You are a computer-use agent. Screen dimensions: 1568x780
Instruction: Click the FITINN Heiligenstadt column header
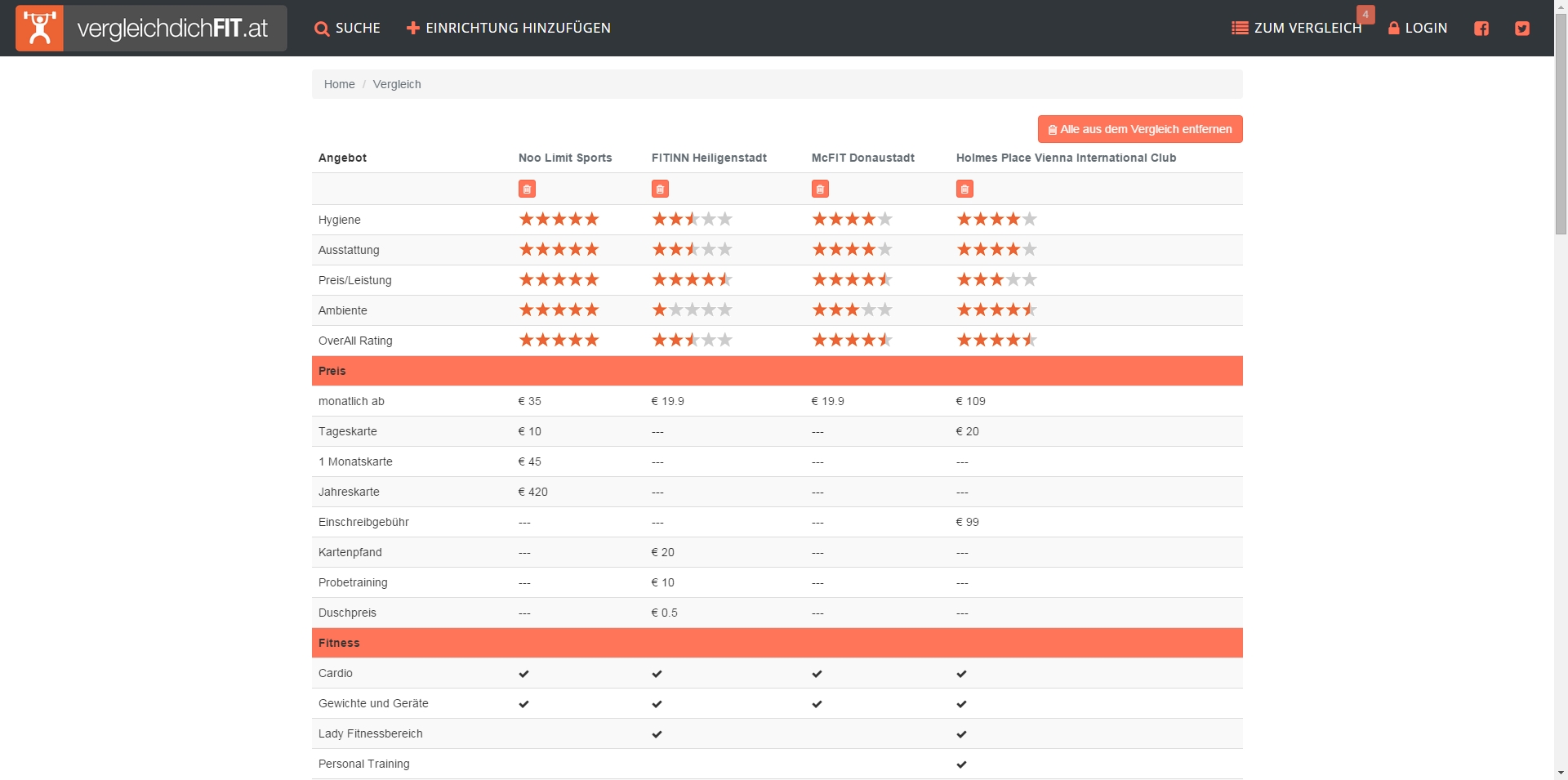pyautogui.click(x=709, y=158)
